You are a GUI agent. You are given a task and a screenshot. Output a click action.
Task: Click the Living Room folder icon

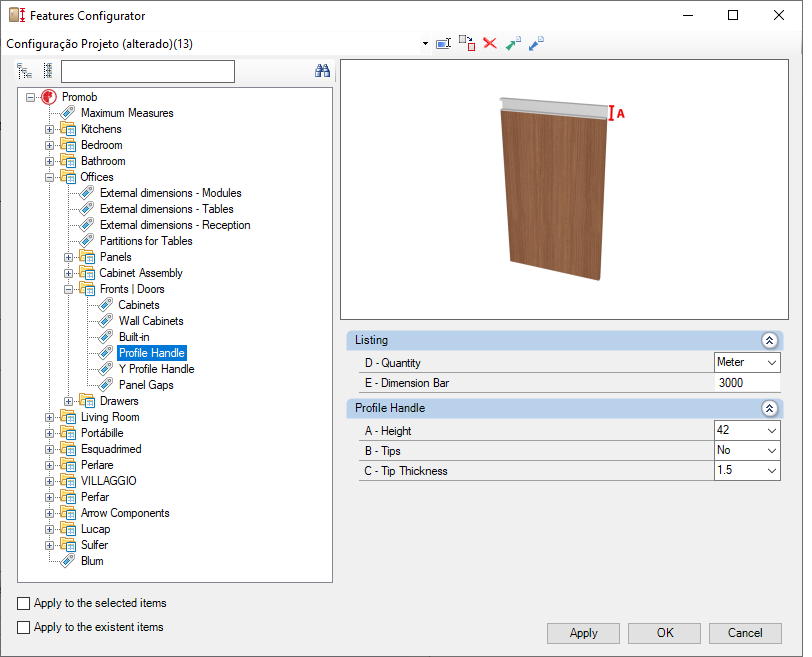[x=68, y=417]
